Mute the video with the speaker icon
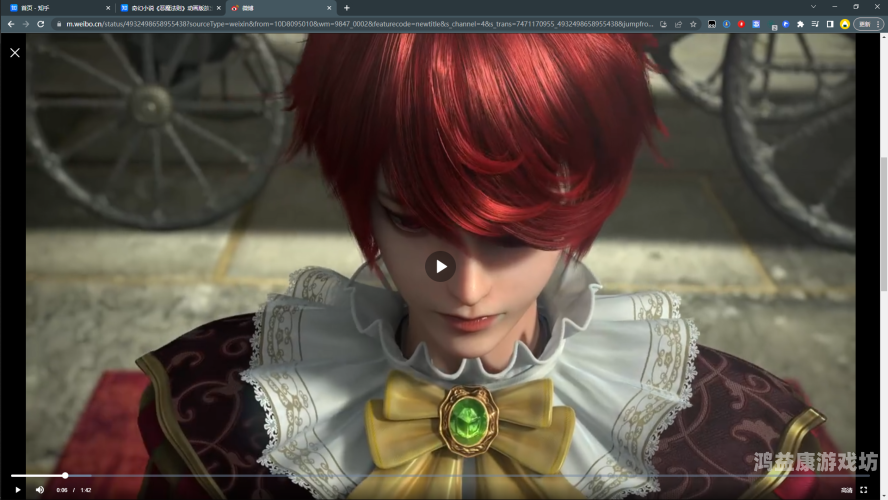 coord(40,490)
